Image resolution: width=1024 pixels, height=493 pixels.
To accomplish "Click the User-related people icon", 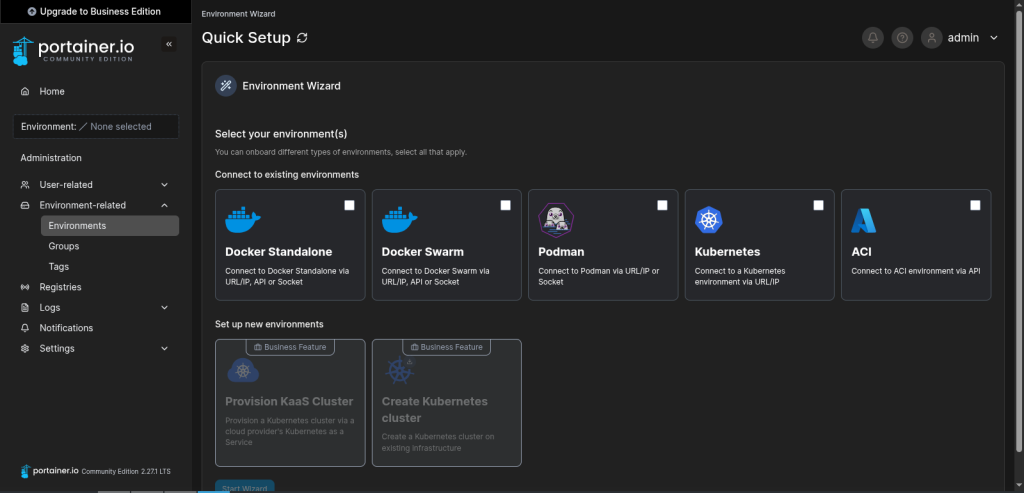I will (x=25, y=185).
